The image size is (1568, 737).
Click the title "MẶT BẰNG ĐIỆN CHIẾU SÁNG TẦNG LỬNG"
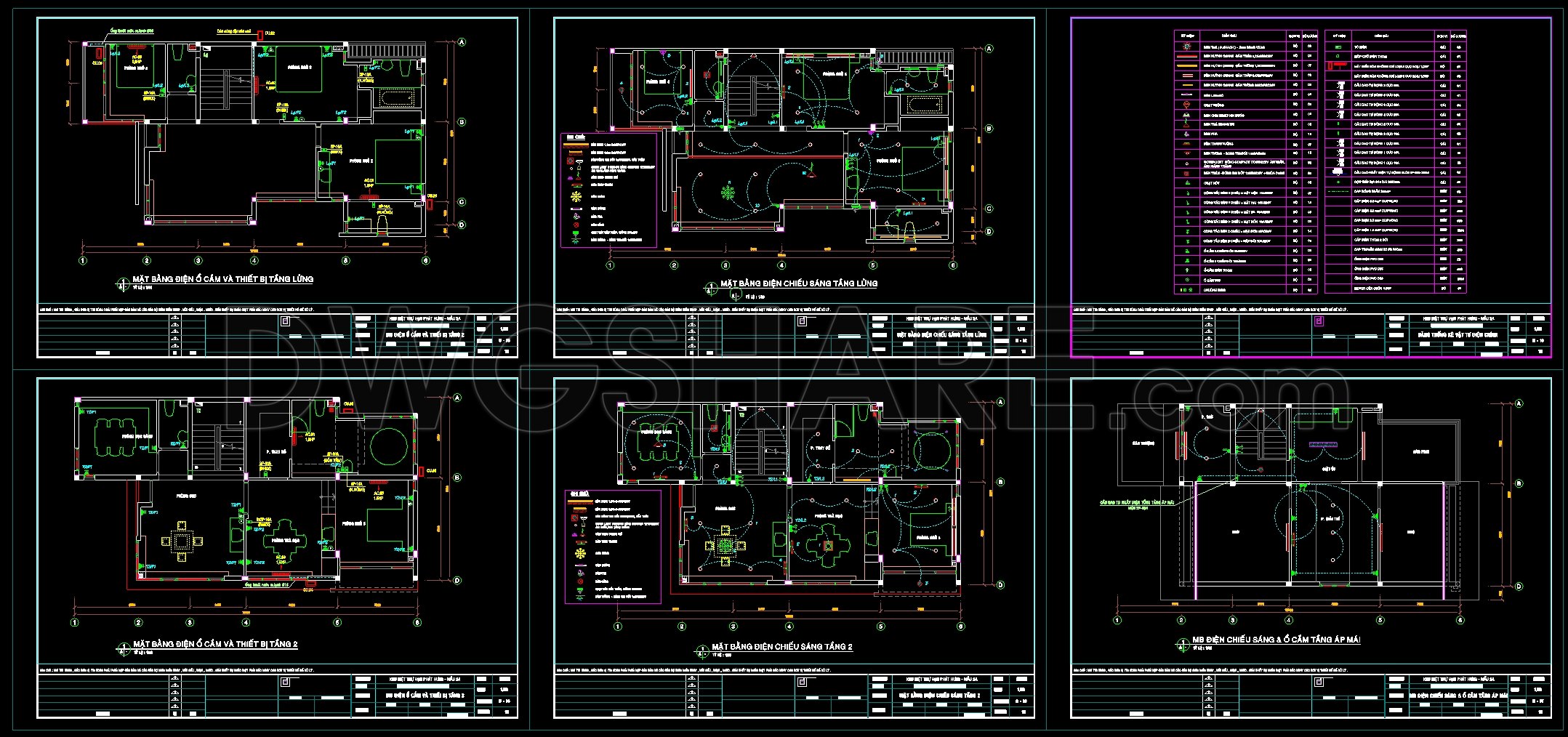799,283
